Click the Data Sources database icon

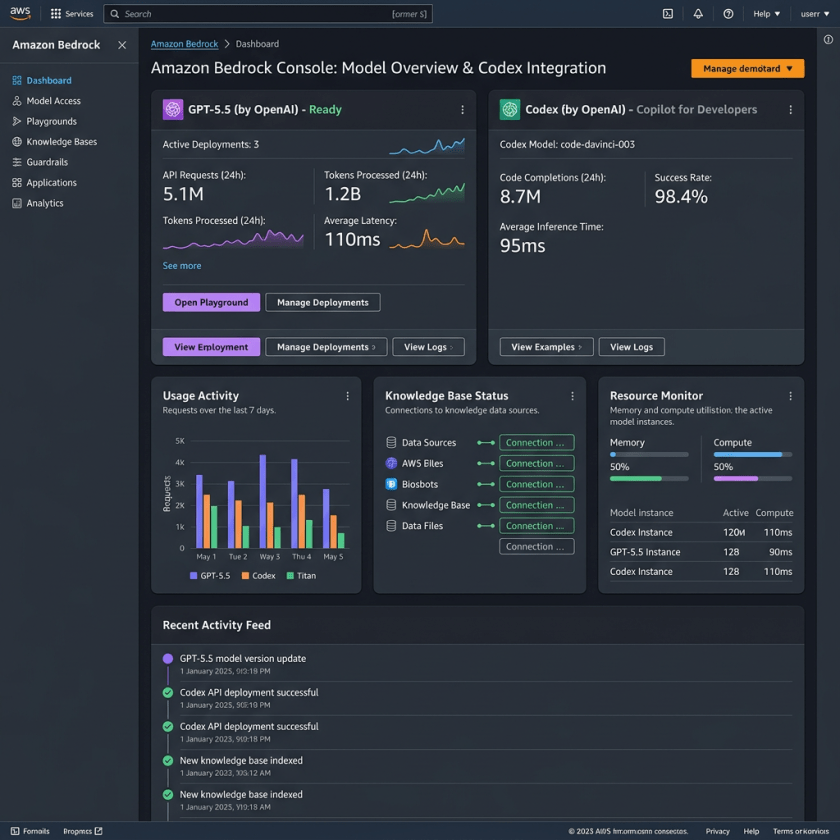391,442
